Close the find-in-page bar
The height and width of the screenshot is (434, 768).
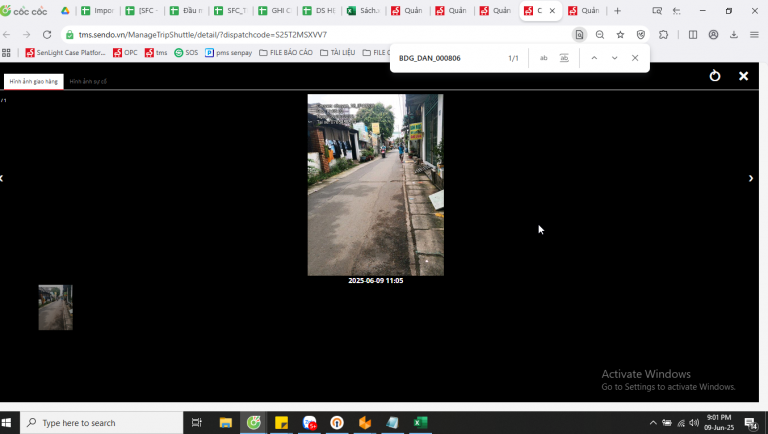point(635,58)
